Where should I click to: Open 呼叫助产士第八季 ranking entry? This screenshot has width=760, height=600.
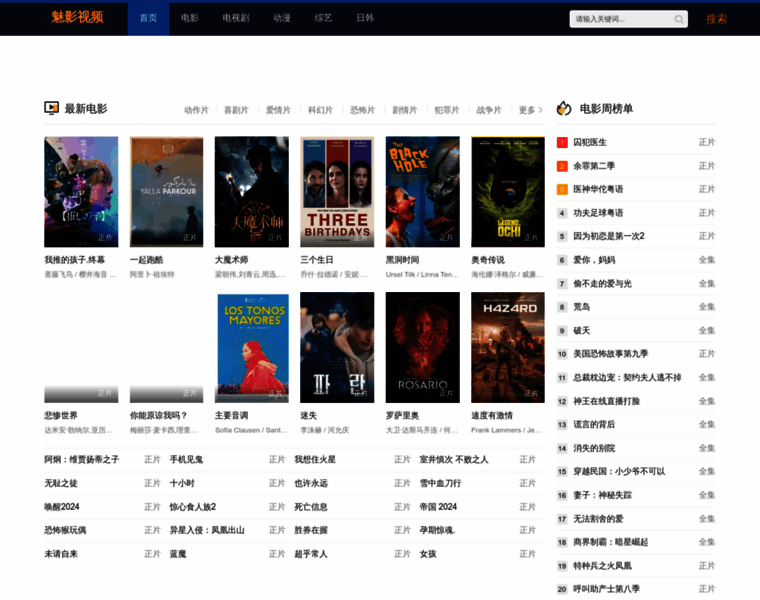[607, 589]
